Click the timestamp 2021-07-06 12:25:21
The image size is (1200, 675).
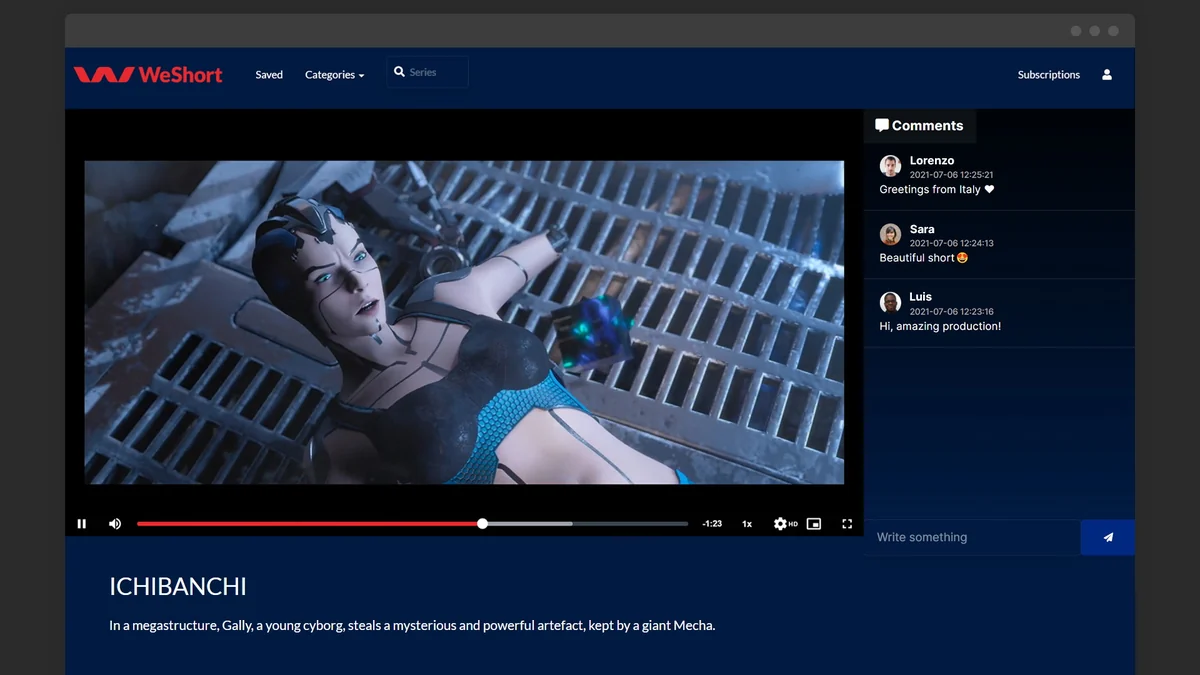(x=951, y=175)
